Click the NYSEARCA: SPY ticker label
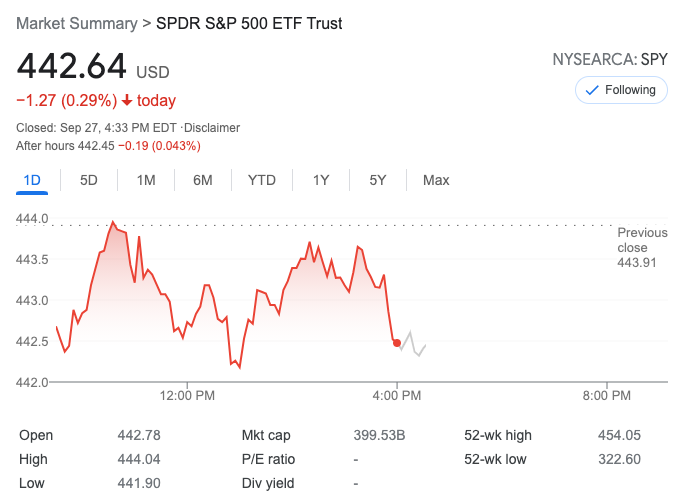 click(x=610, y=60)
